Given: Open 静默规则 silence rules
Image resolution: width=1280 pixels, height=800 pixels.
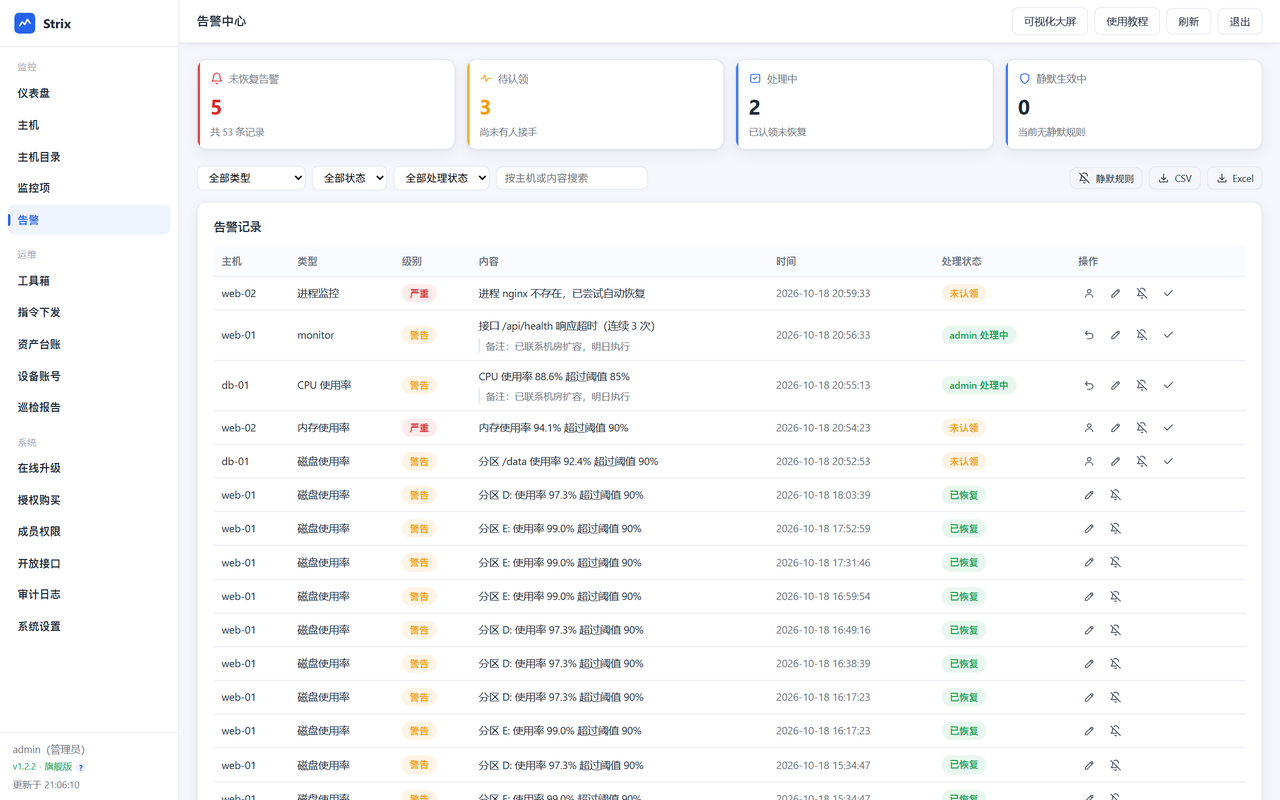Looking at the screenshot, I should 1106,178.
